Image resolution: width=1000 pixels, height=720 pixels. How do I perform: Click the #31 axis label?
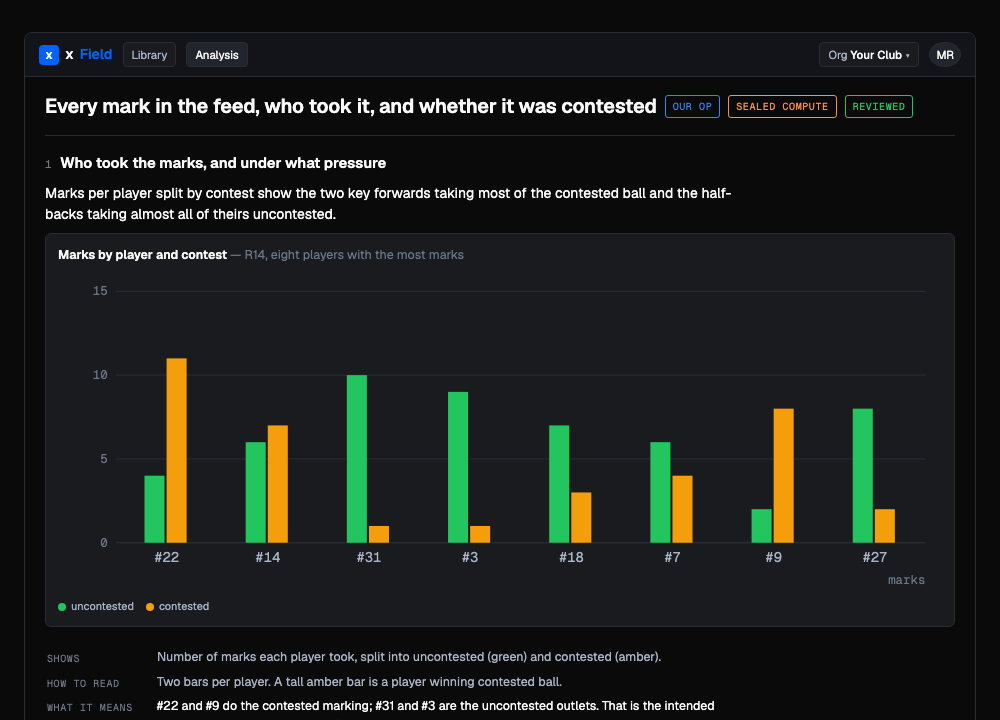point(369,557)
